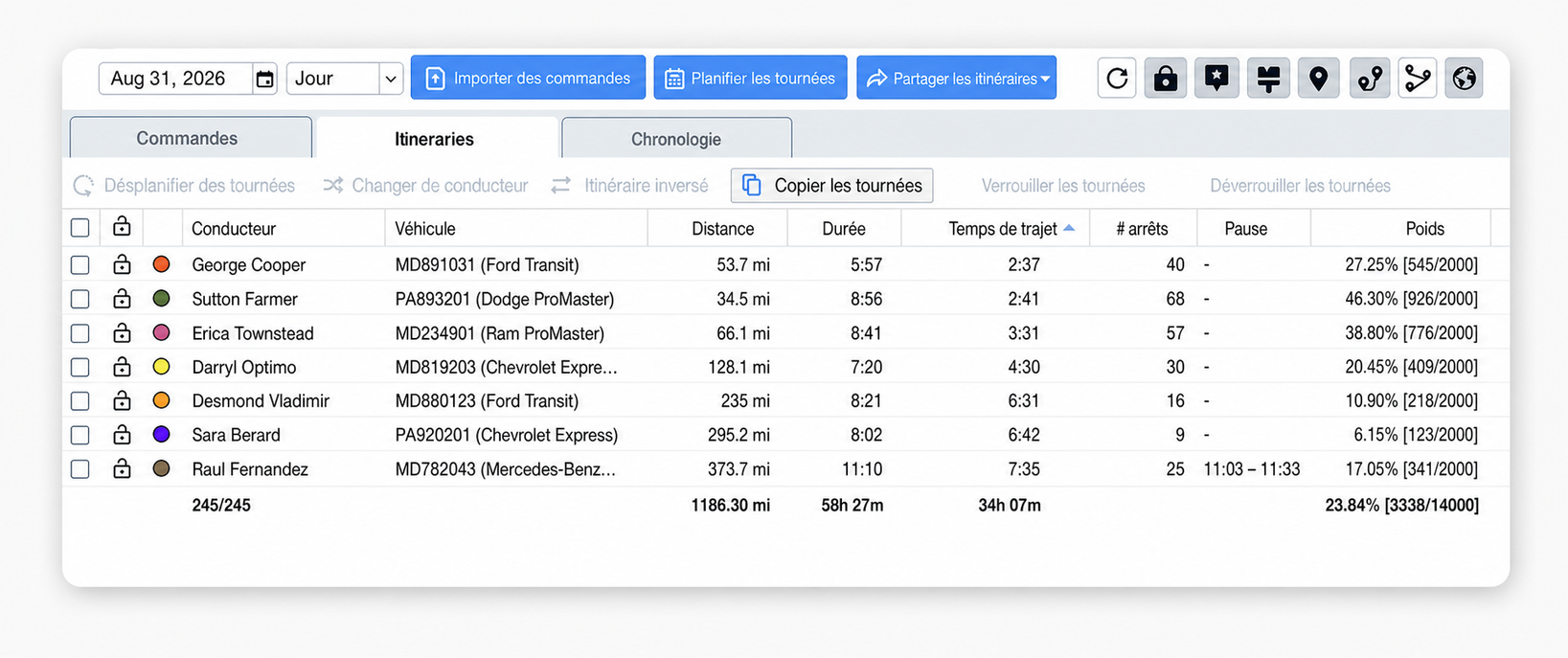Screen dimensions: 1568x658
Task: Click the signpost icon in toolbar
Action: point(1268,79)
